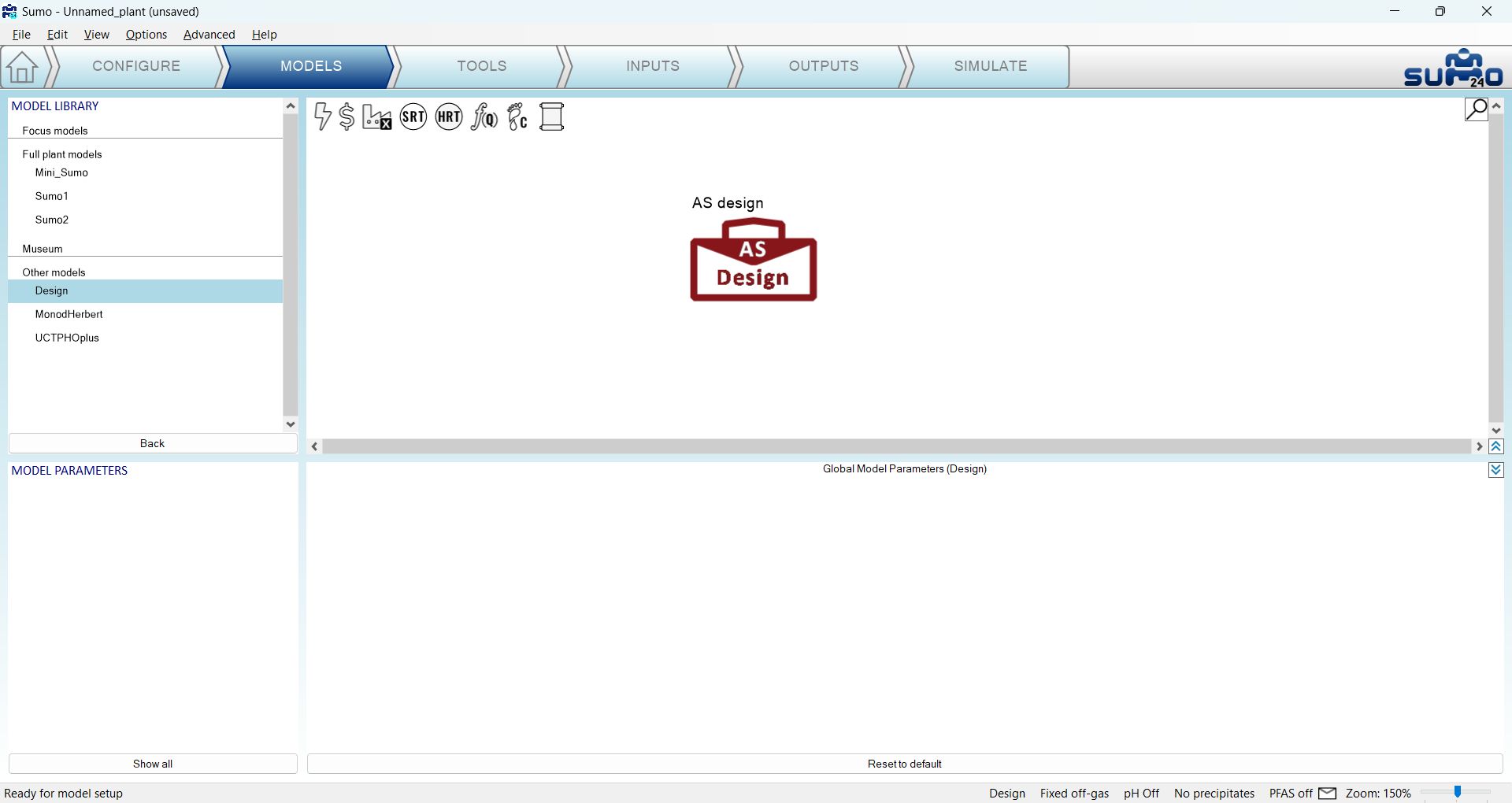
Task: Click Design in the status bar
Action: click(x=1007, y=794)
